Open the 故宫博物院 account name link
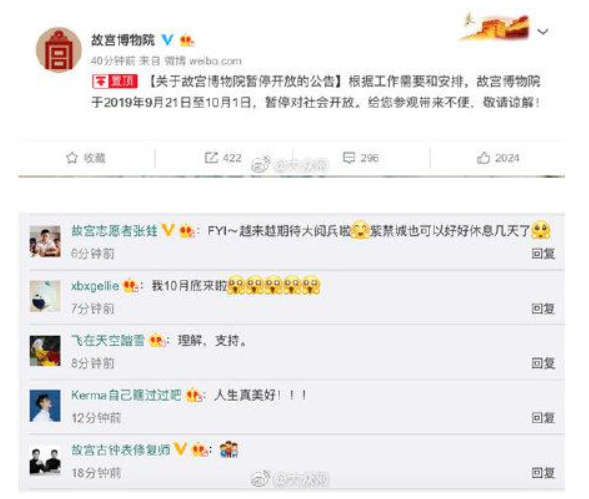Screen dimensions: 589x499 point(123,40)
